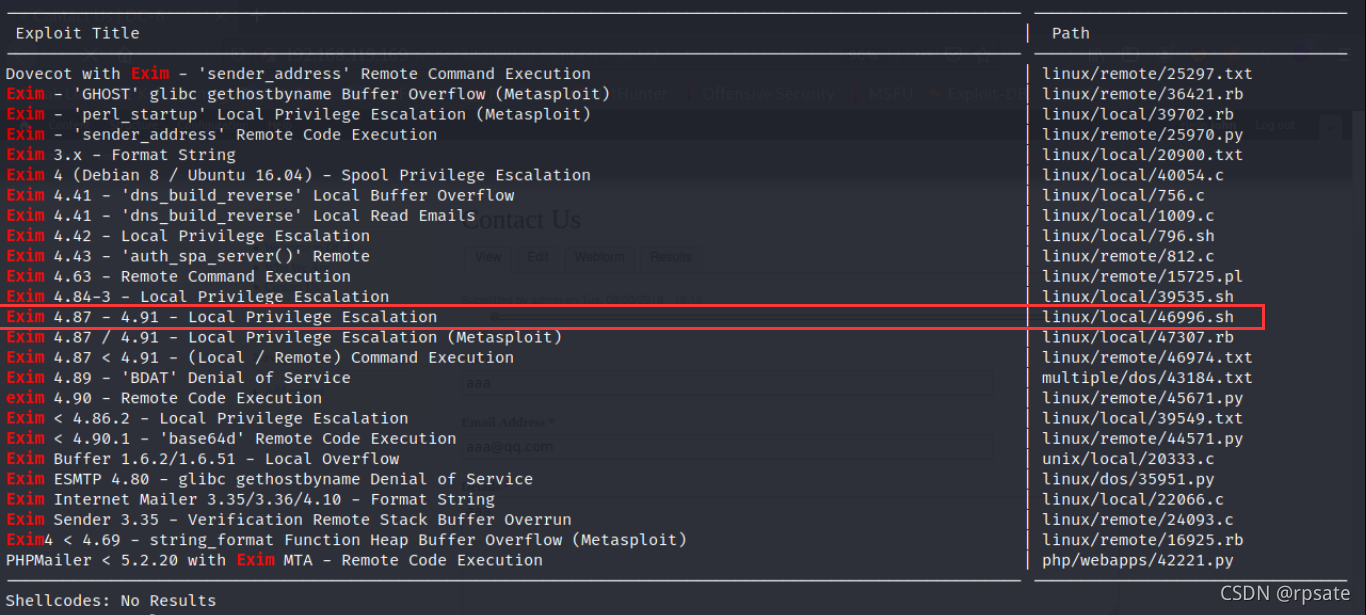Click the "Exim 3.x - Format String" title

tap(121, 155)
